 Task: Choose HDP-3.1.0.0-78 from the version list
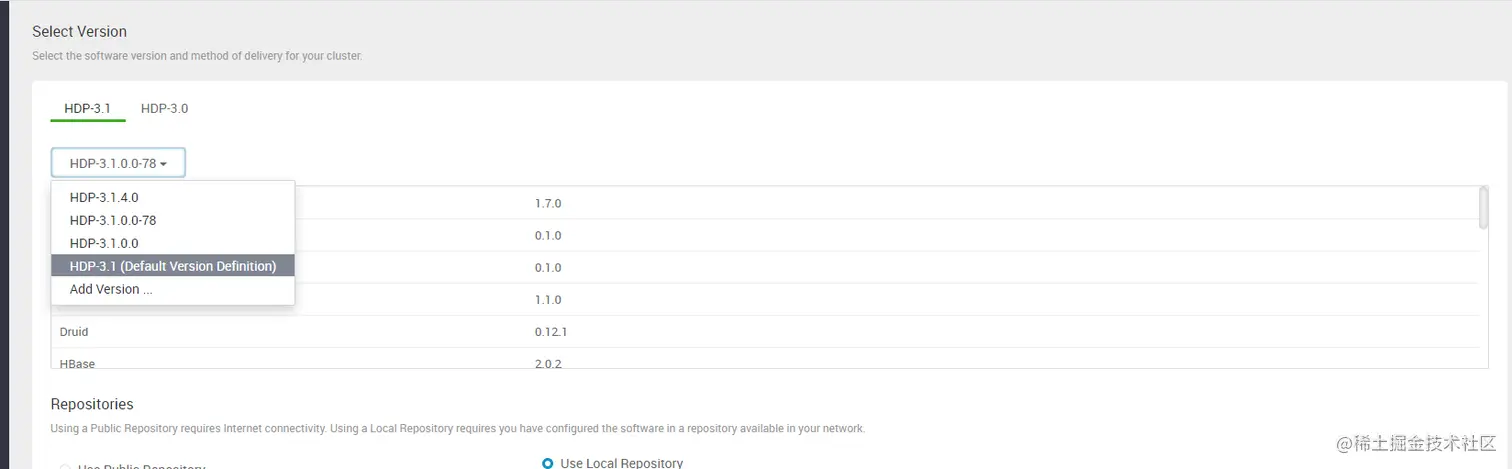173,220
